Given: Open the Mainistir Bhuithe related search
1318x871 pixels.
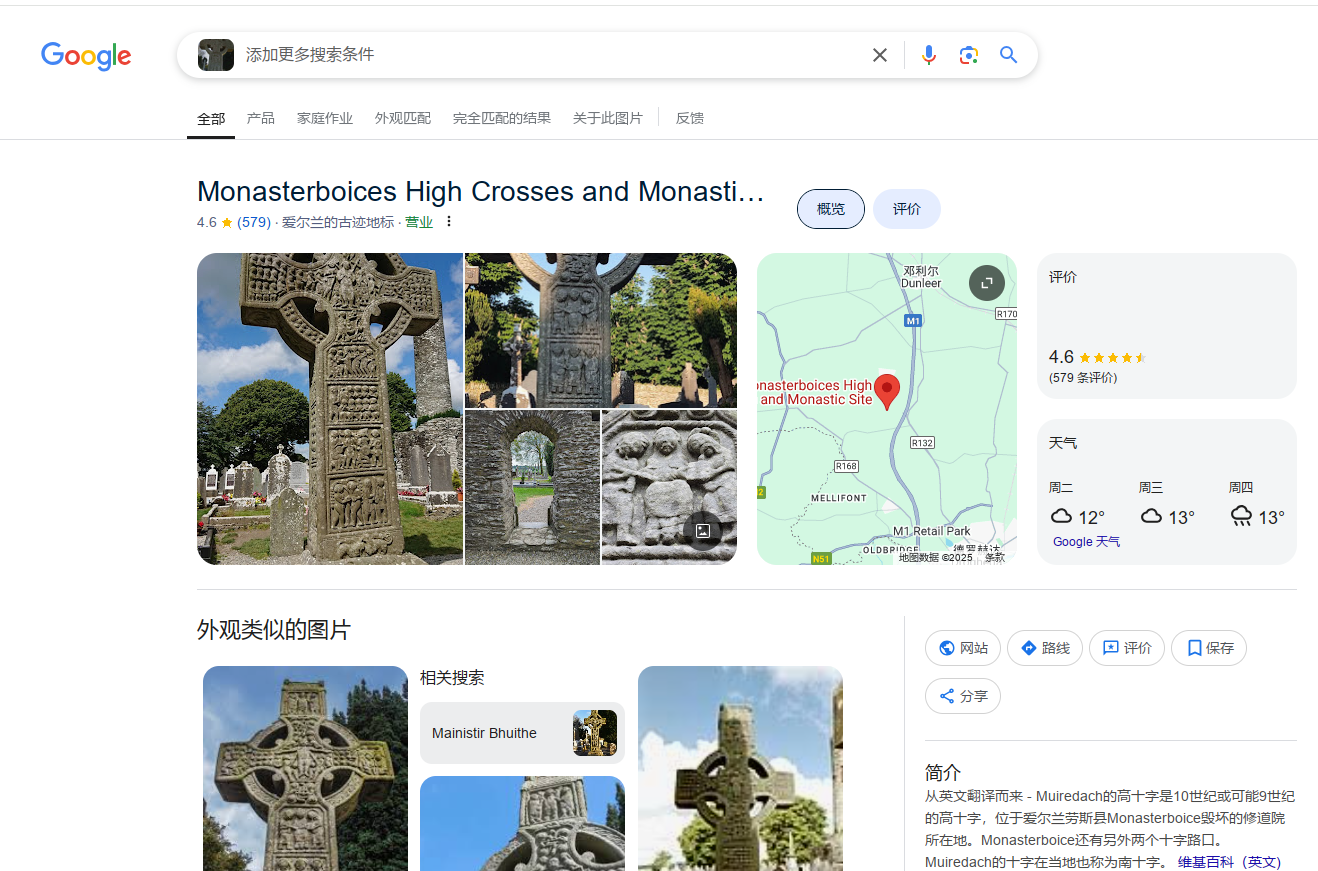Looking at the screenshot, I should point(522,733).
